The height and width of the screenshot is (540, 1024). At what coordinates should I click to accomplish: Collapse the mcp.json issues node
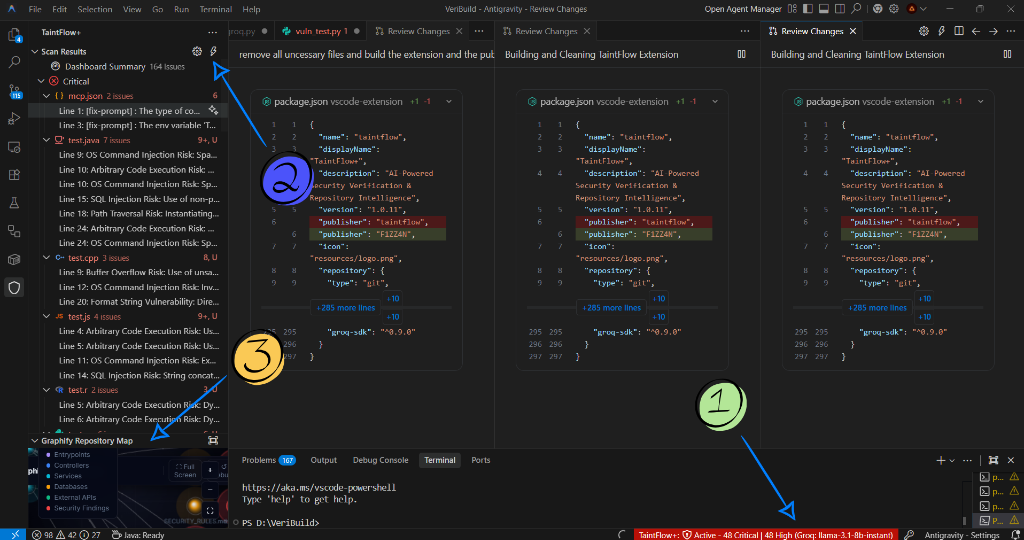(x=46, y=96)
